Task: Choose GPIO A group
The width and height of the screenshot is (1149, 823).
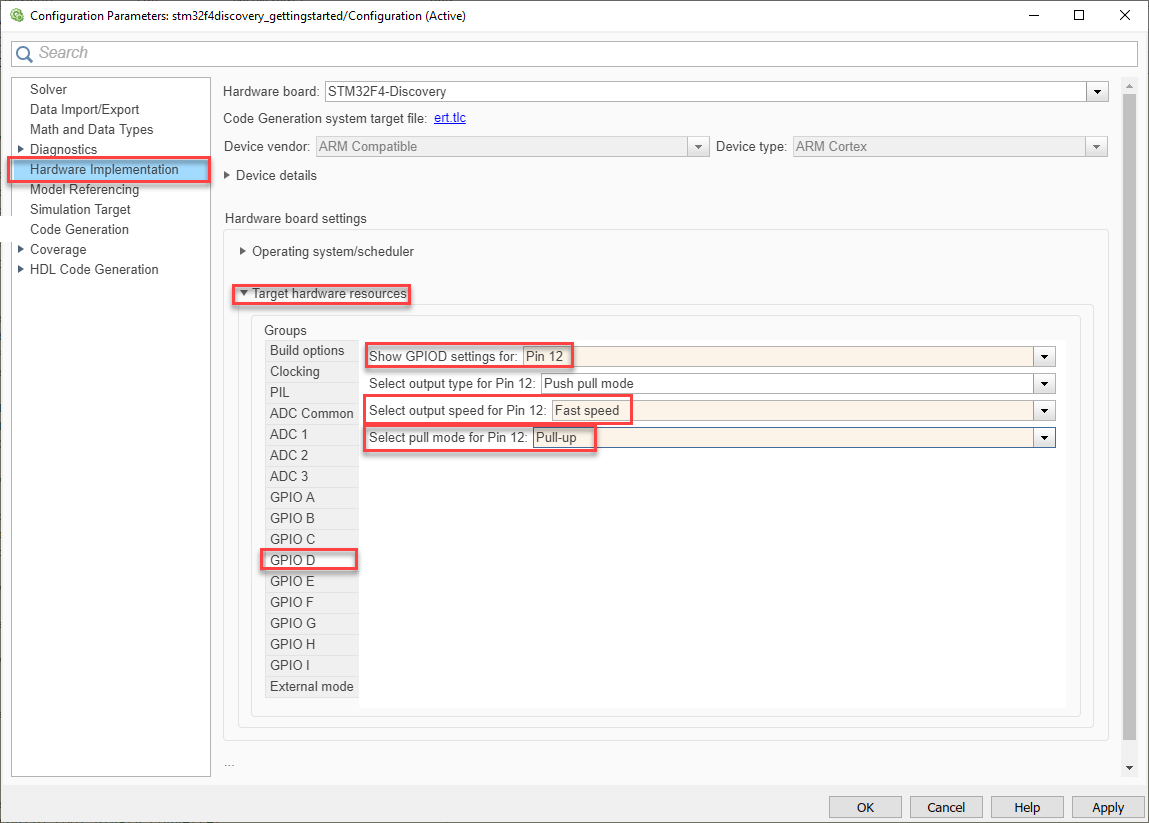Action: 292,498
